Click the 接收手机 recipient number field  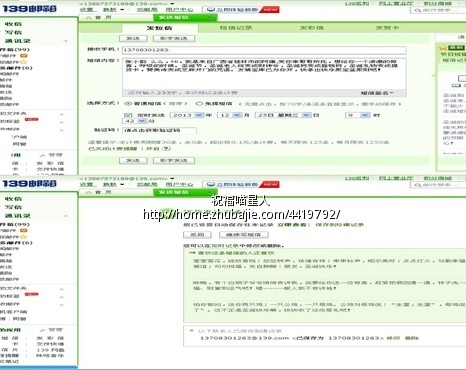(264, 50)
